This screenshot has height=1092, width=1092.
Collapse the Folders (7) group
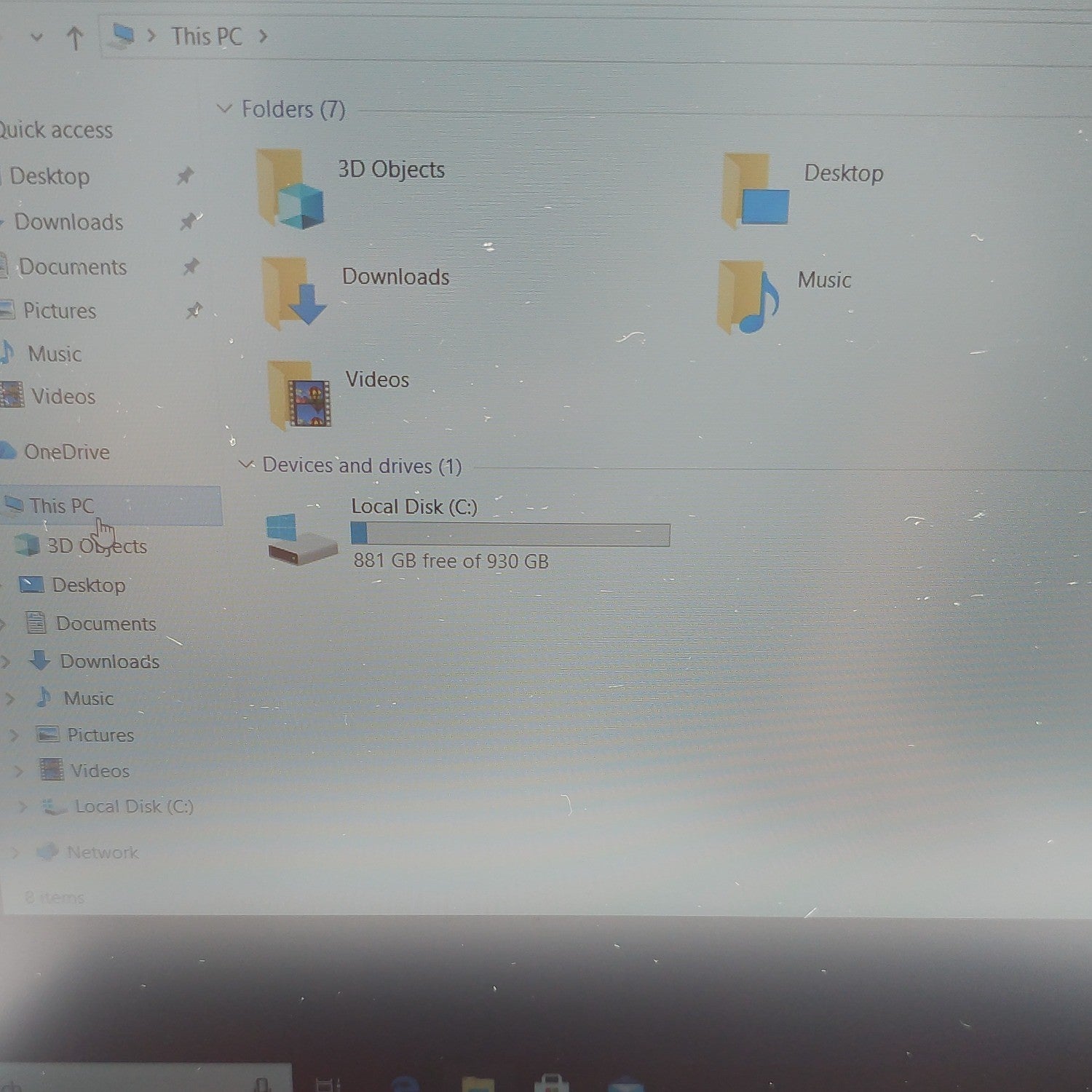pos(224,108)
